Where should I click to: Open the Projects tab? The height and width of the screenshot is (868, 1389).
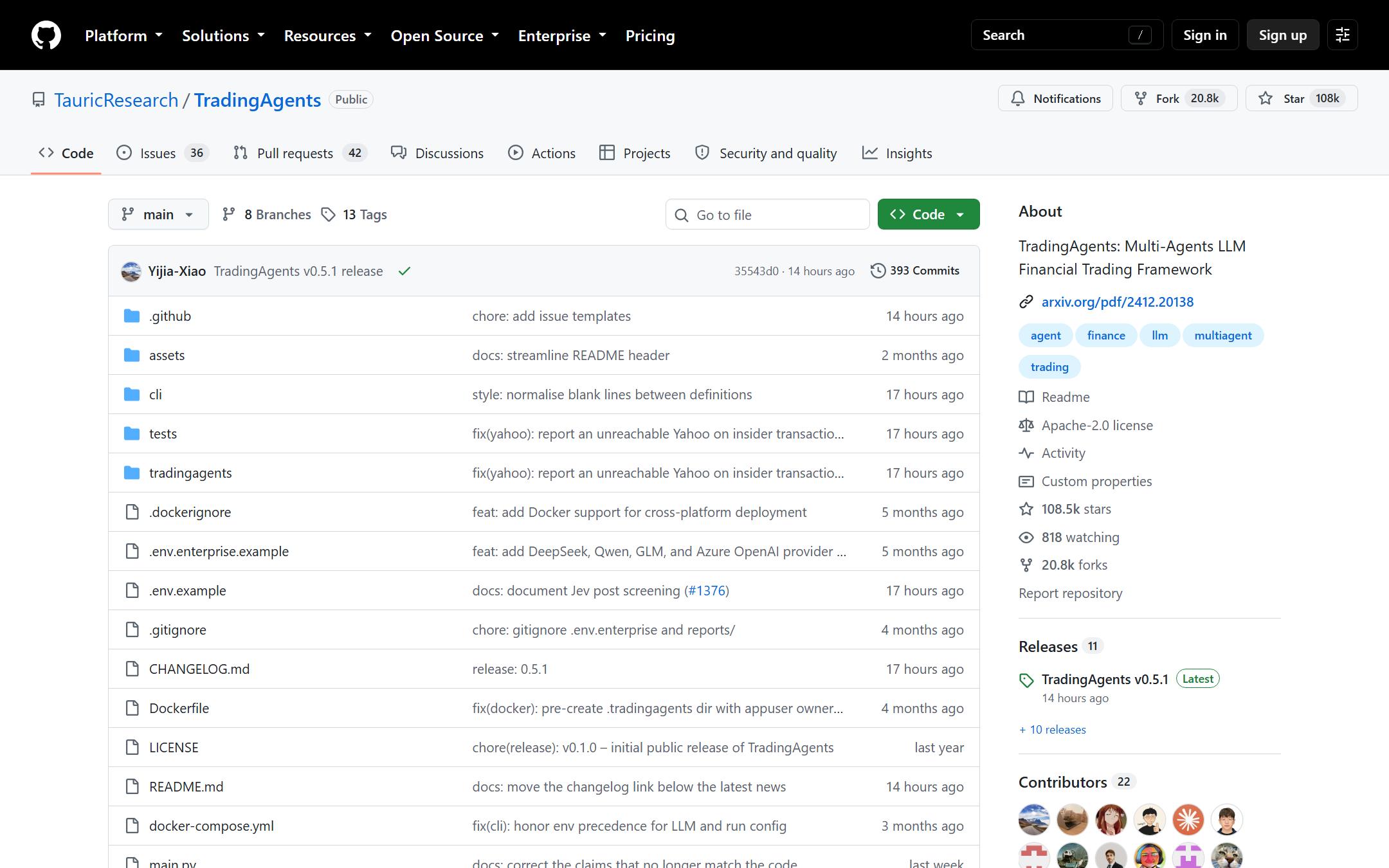pyautogui.click(x=635, y=153)
